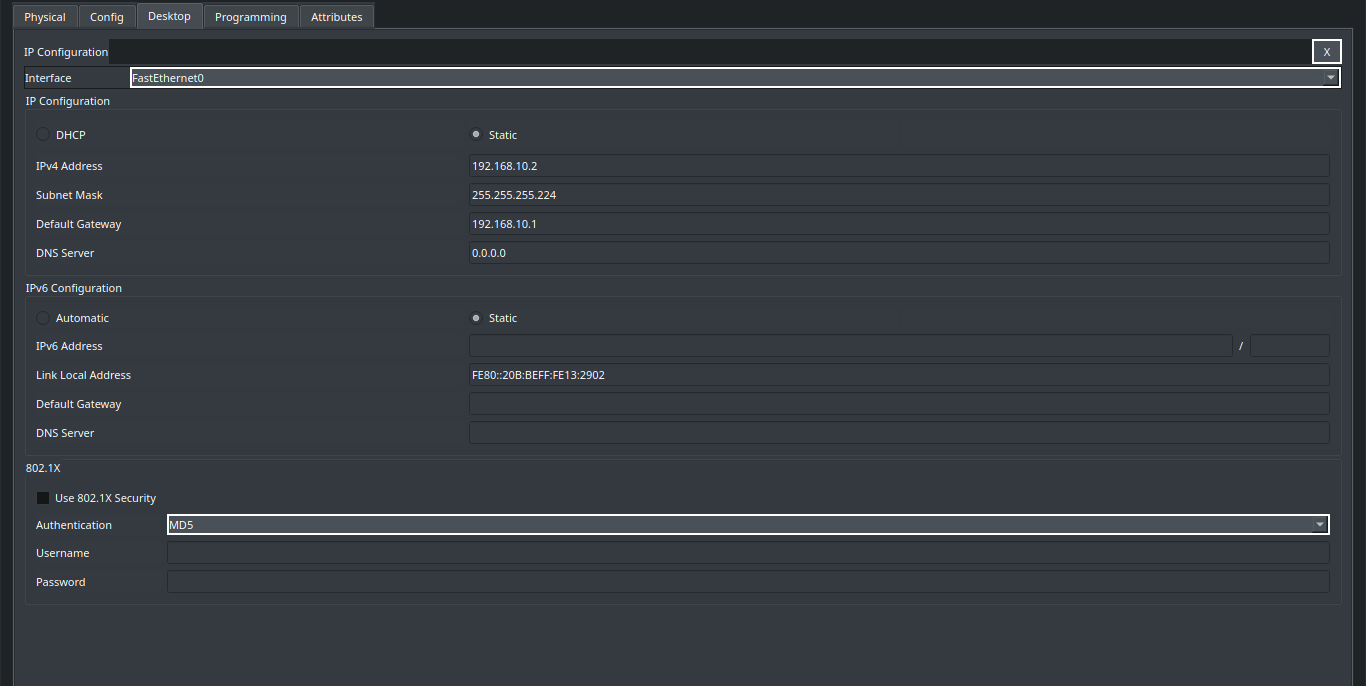The width and height of the screenshot is (1366, 686).
Task: Click the "Link Local Address" label text
Action: click(x=83, y=375)
